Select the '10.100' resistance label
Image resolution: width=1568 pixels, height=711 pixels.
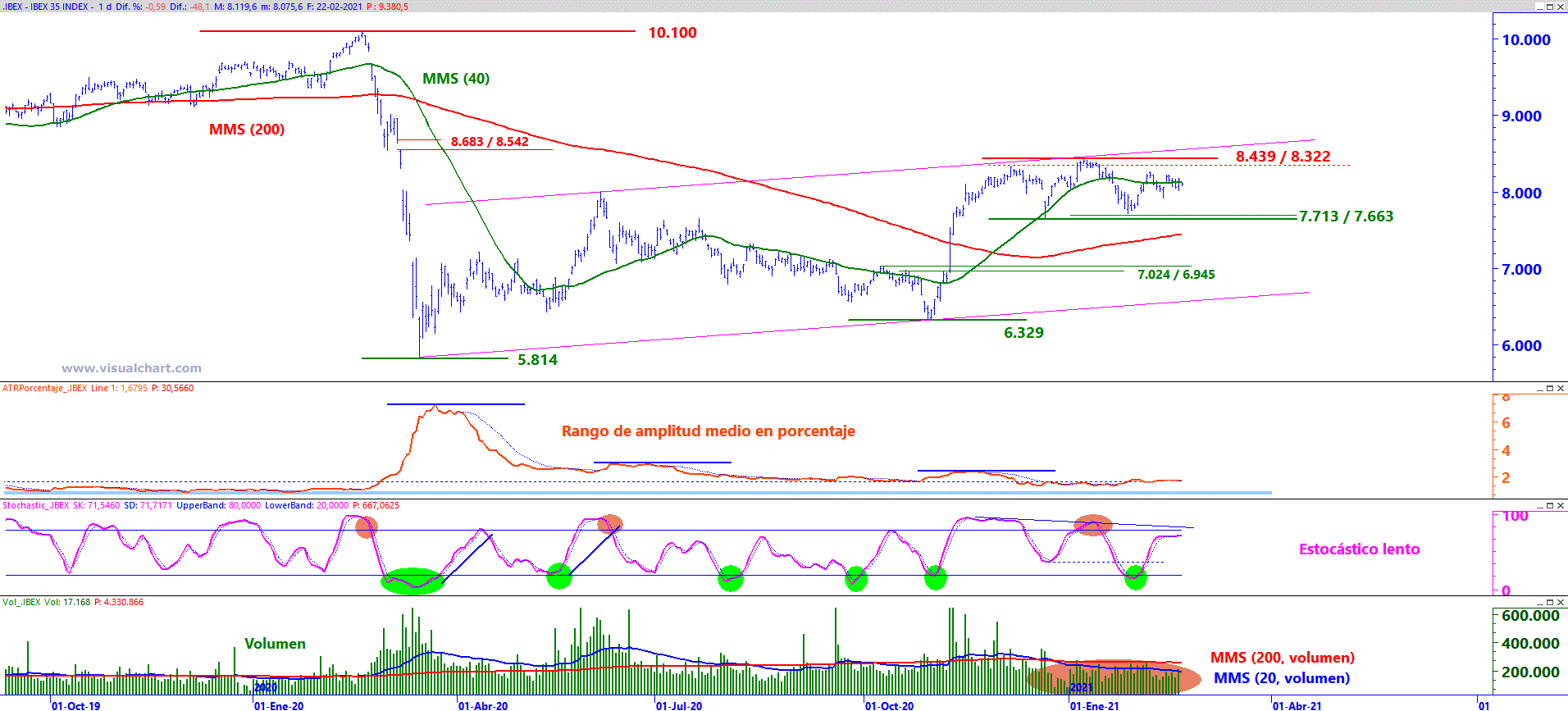point(672,33)
